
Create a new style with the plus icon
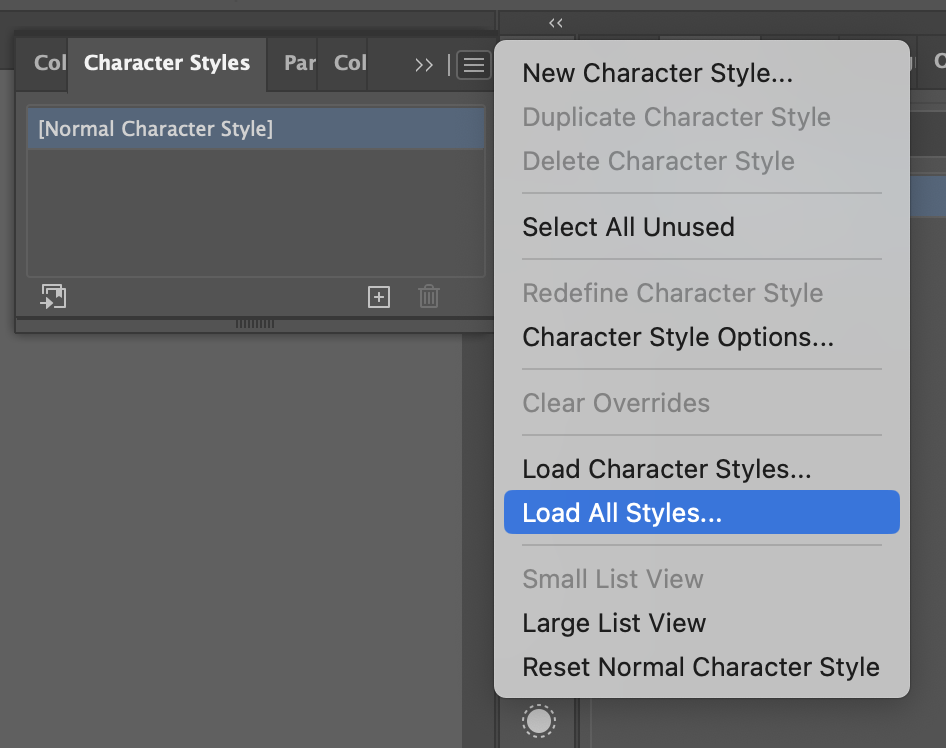pyautogui.click(x=378, y=296)
